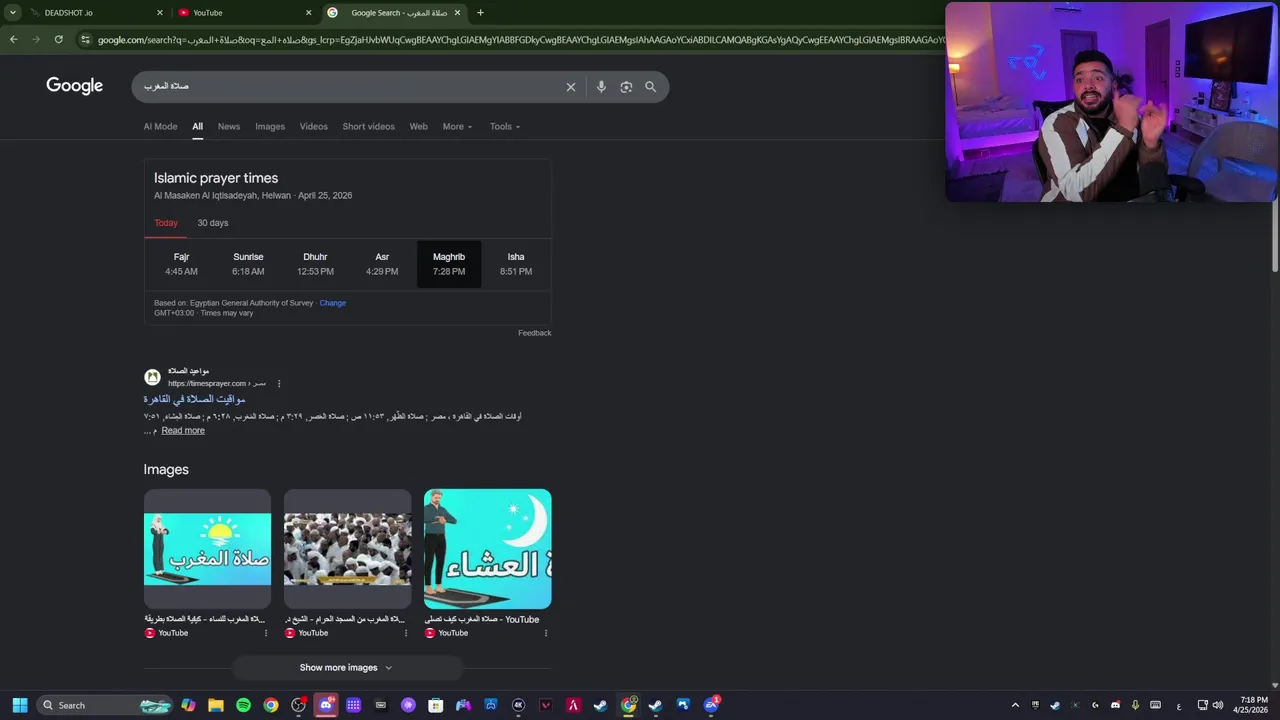Open Valorant from the taskbar

(x=546, y=705)
